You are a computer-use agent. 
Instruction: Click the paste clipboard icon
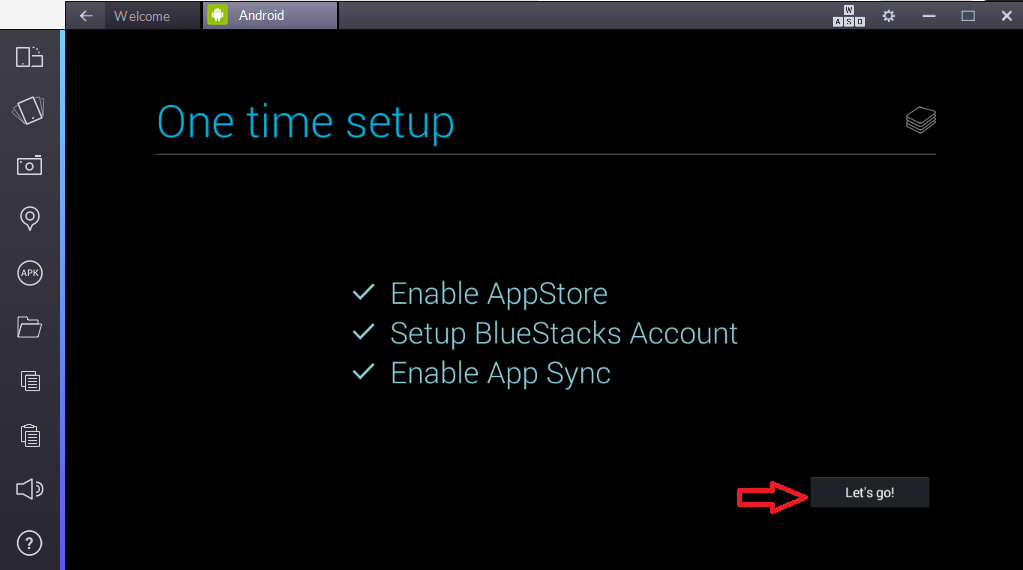tap(30, 435)
